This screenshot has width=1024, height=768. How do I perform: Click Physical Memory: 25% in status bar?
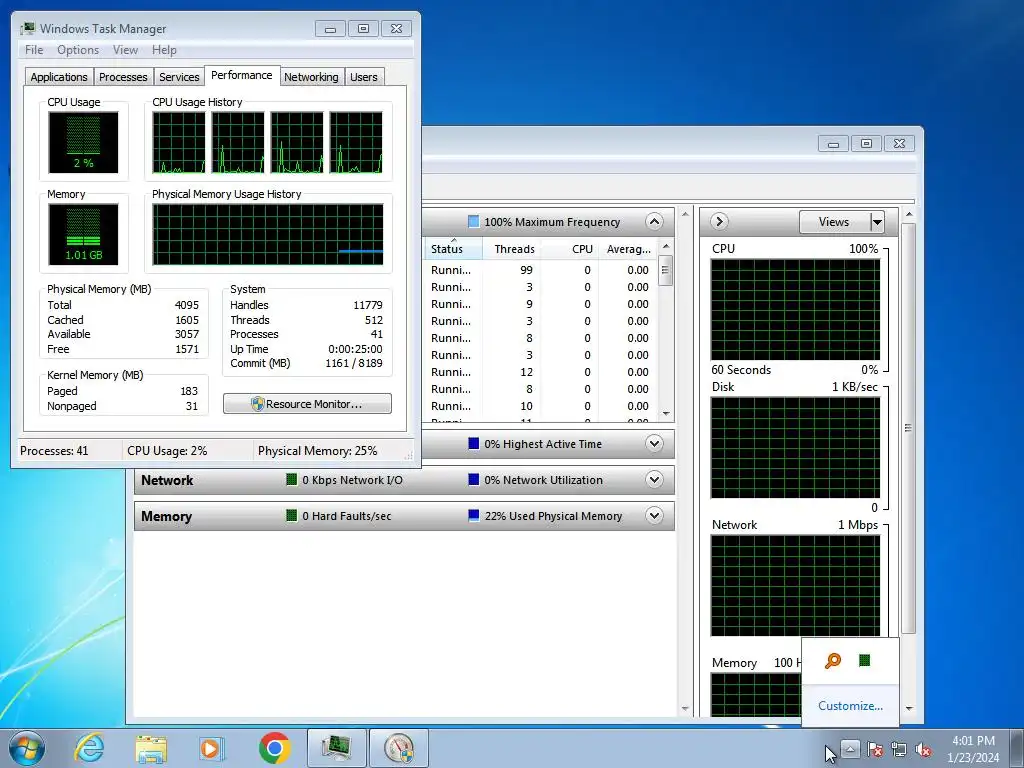(x=317, y=451)
